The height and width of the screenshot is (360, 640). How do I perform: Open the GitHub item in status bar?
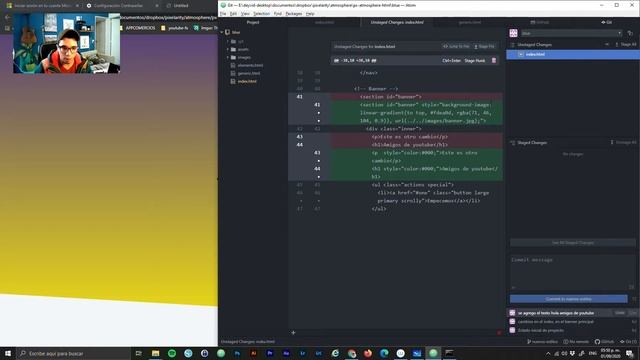click(x=604, y=342)
